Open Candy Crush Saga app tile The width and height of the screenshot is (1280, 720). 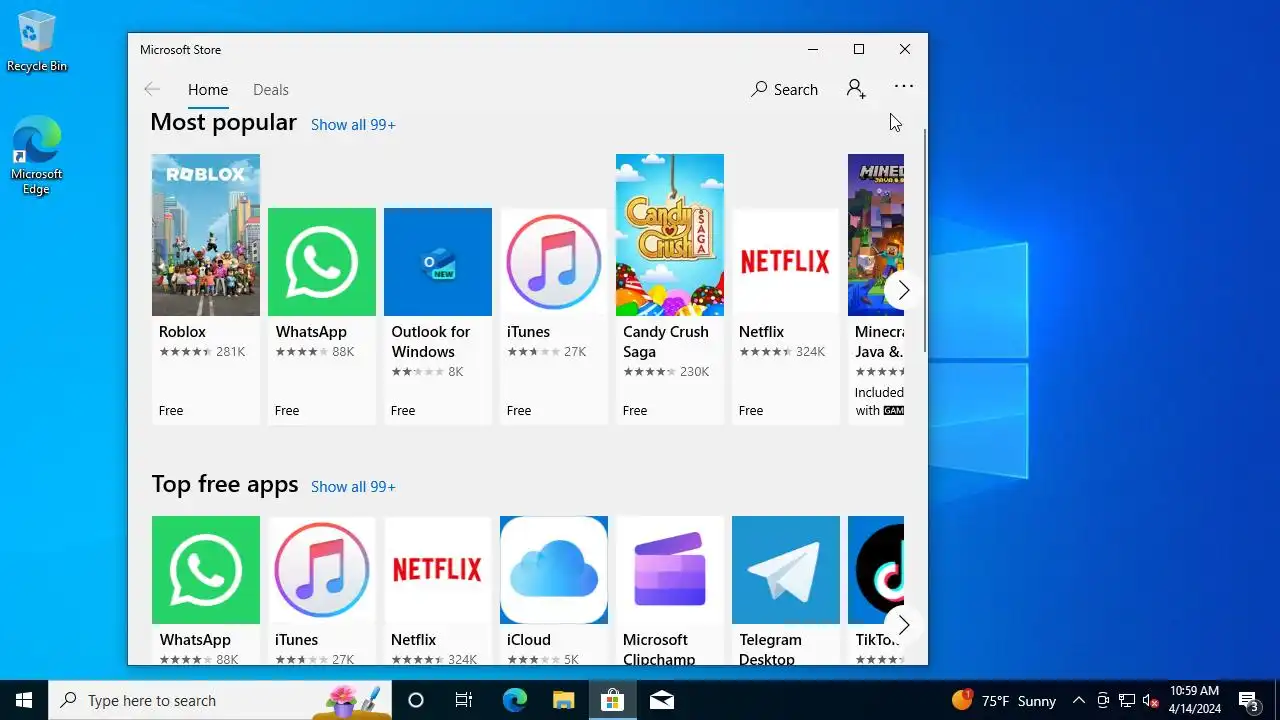click(670, 289)
